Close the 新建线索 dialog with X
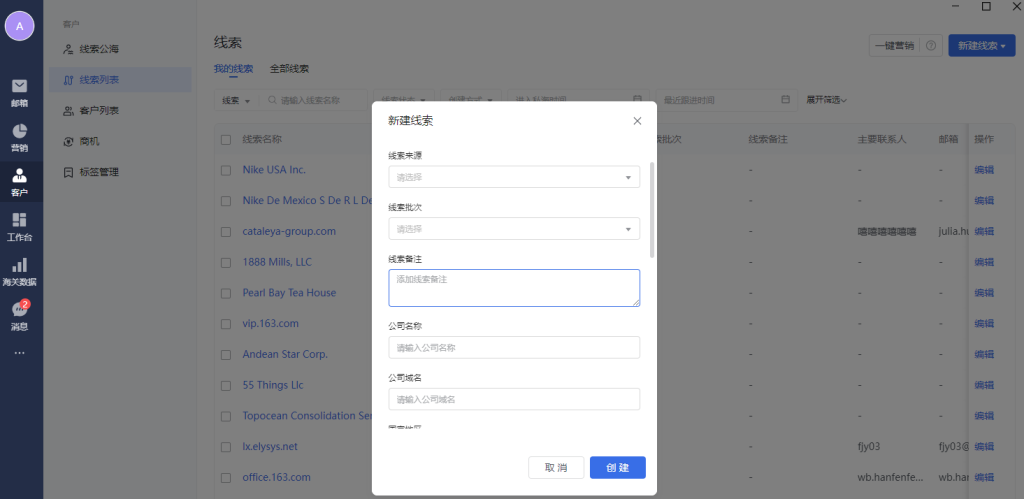Viewport: 1024px width, 499px height. pos(637,121)
